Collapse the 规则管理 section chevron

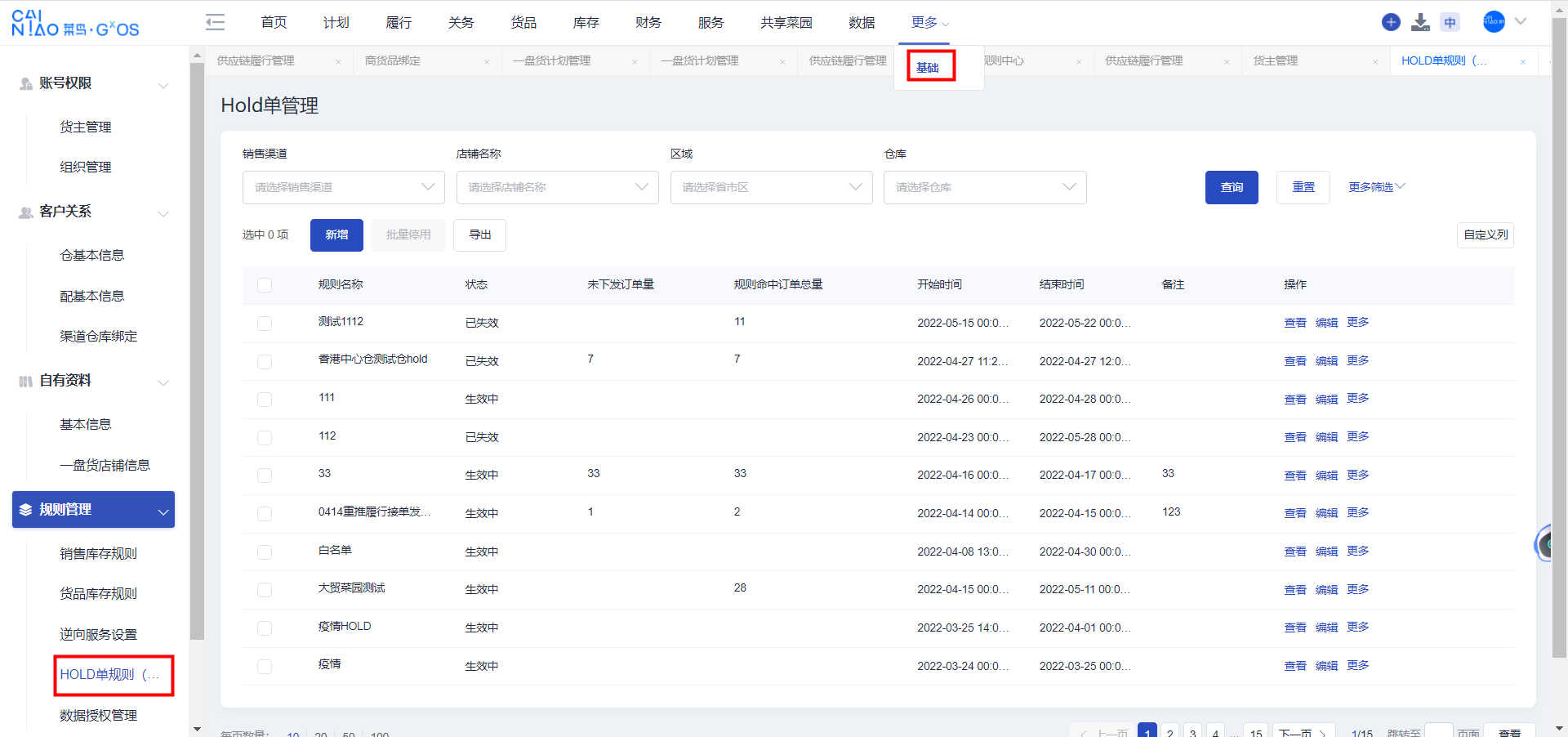163,511
